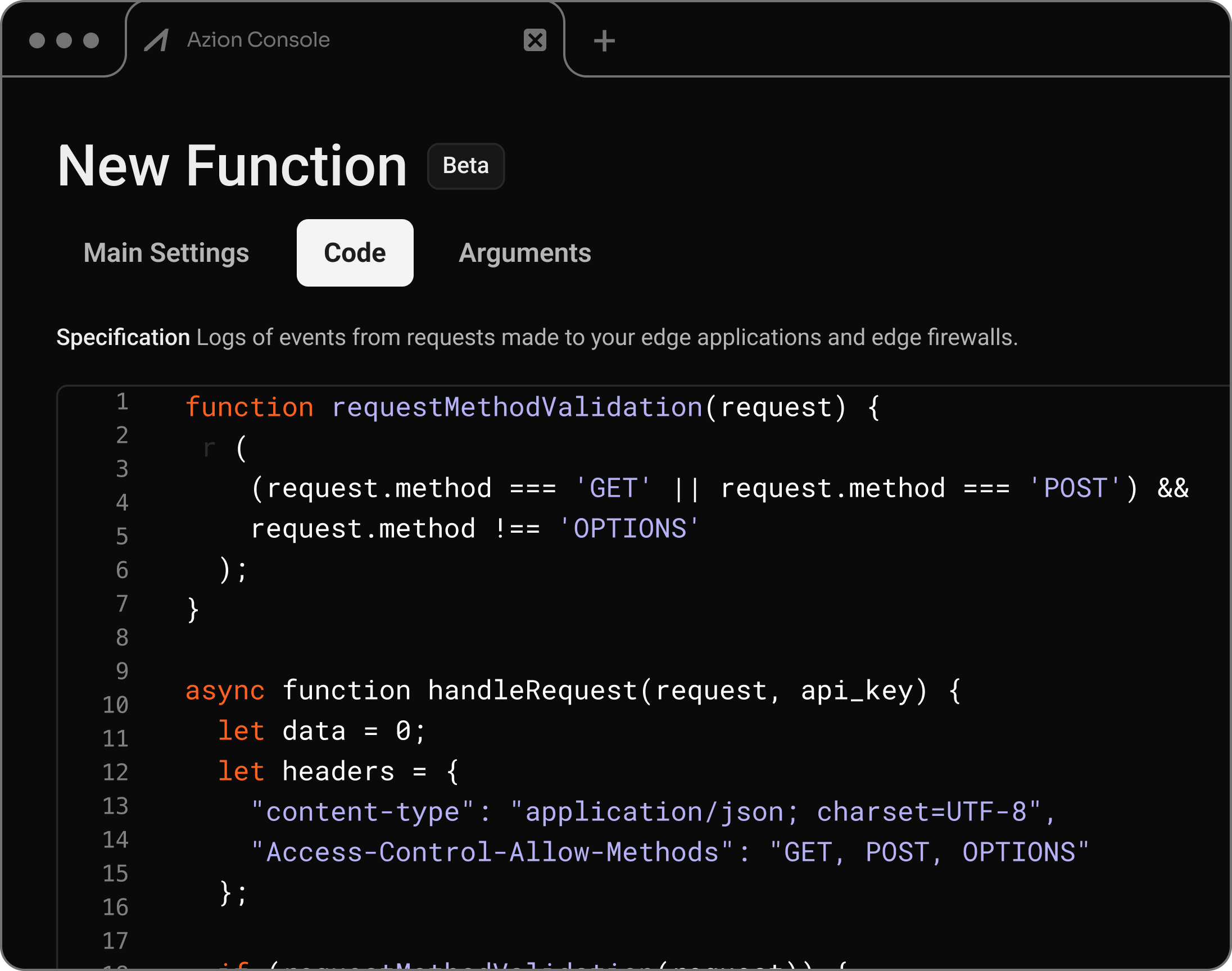The image size is (1232, 971).
Task: Click the Beta badge next to New Function
Action: pos(465,165)
